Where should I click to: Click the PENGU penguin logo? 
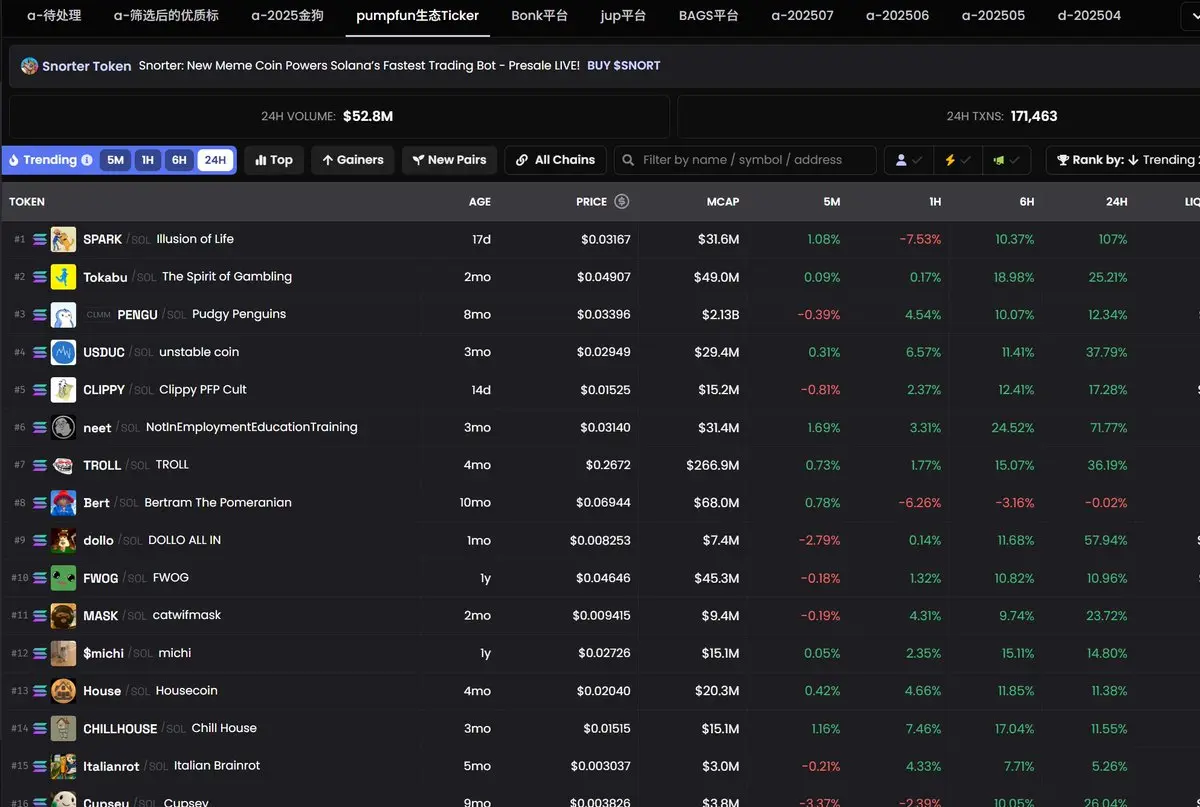click(63, 315)
